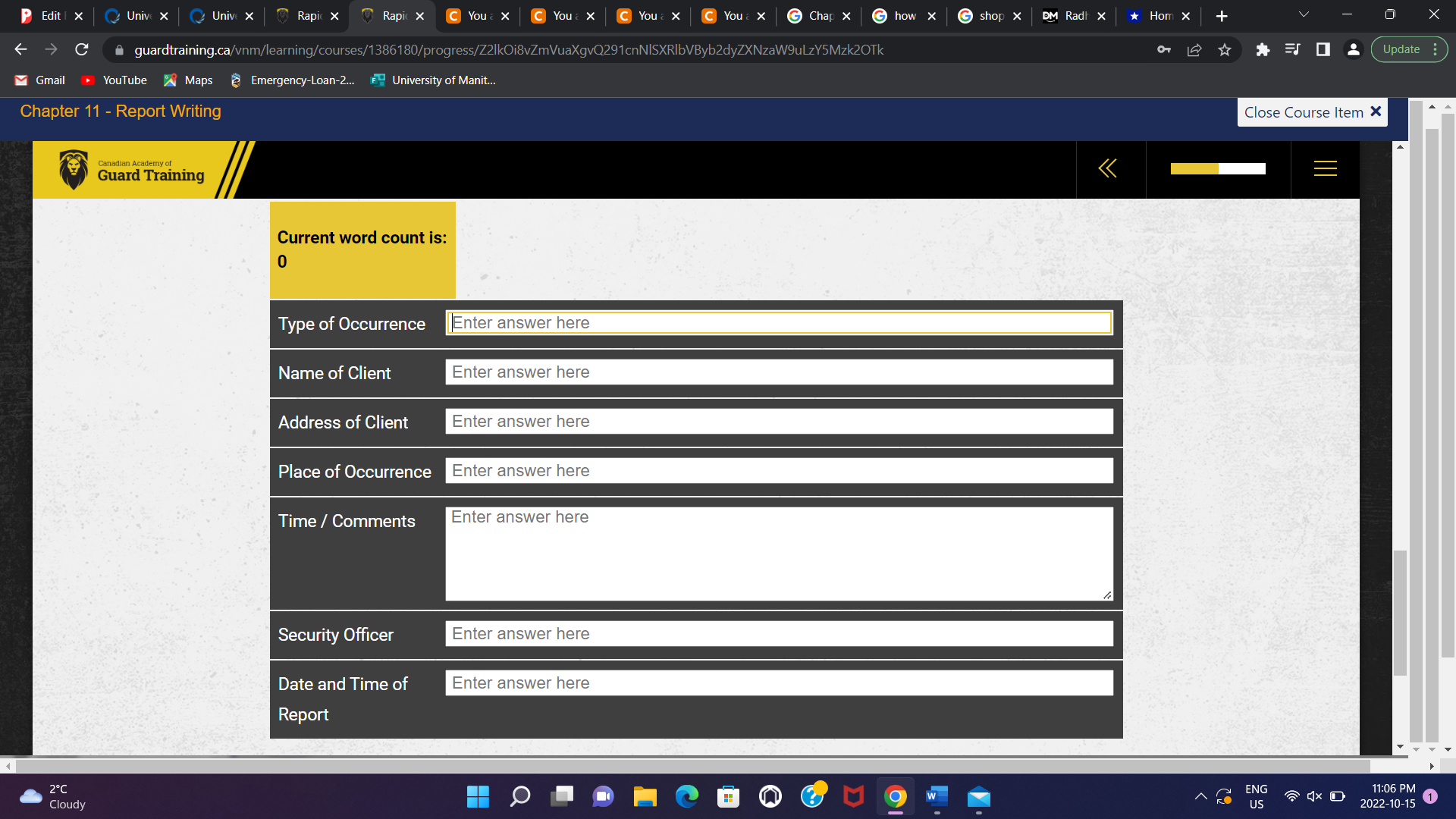Reload the current page
Image resolution: width=1456 pixels, height=819 pixels.
coord(81,49)
